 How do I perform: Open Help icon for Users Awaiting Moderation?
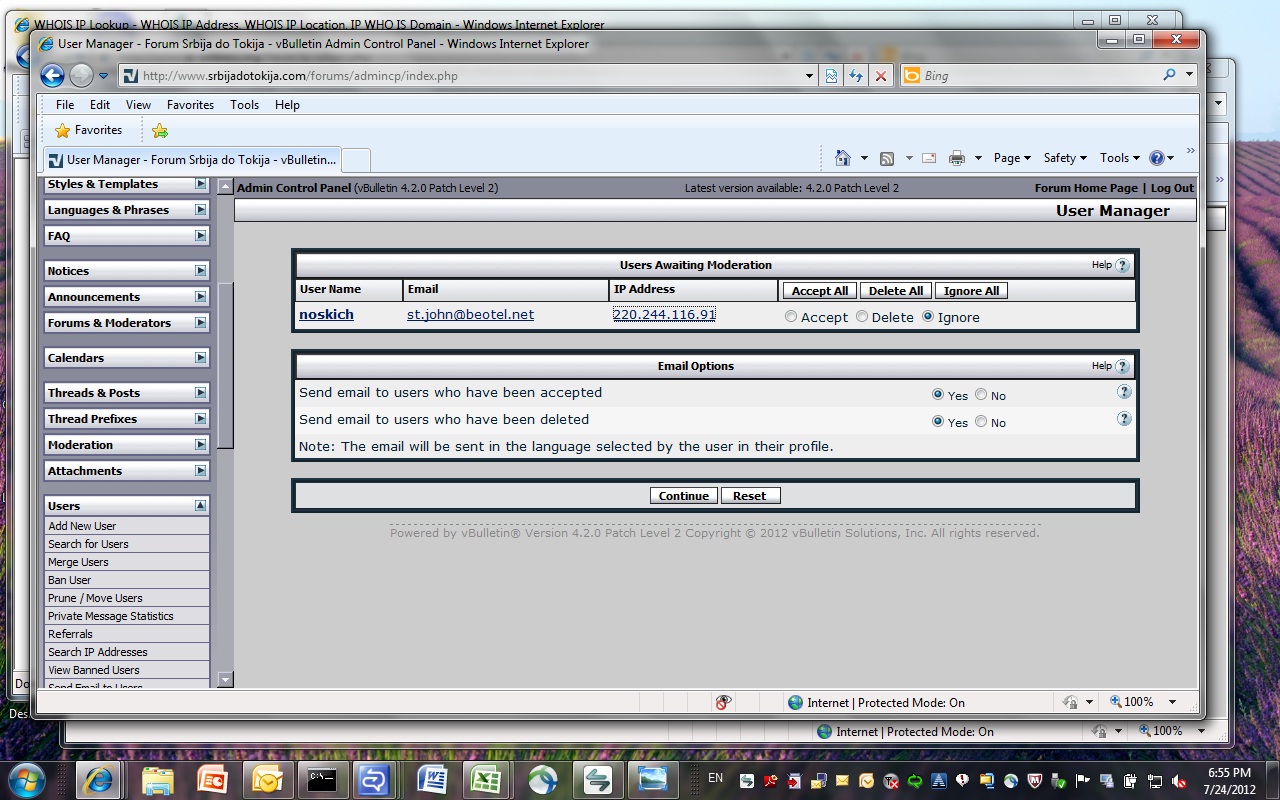tap(1122, 265)
